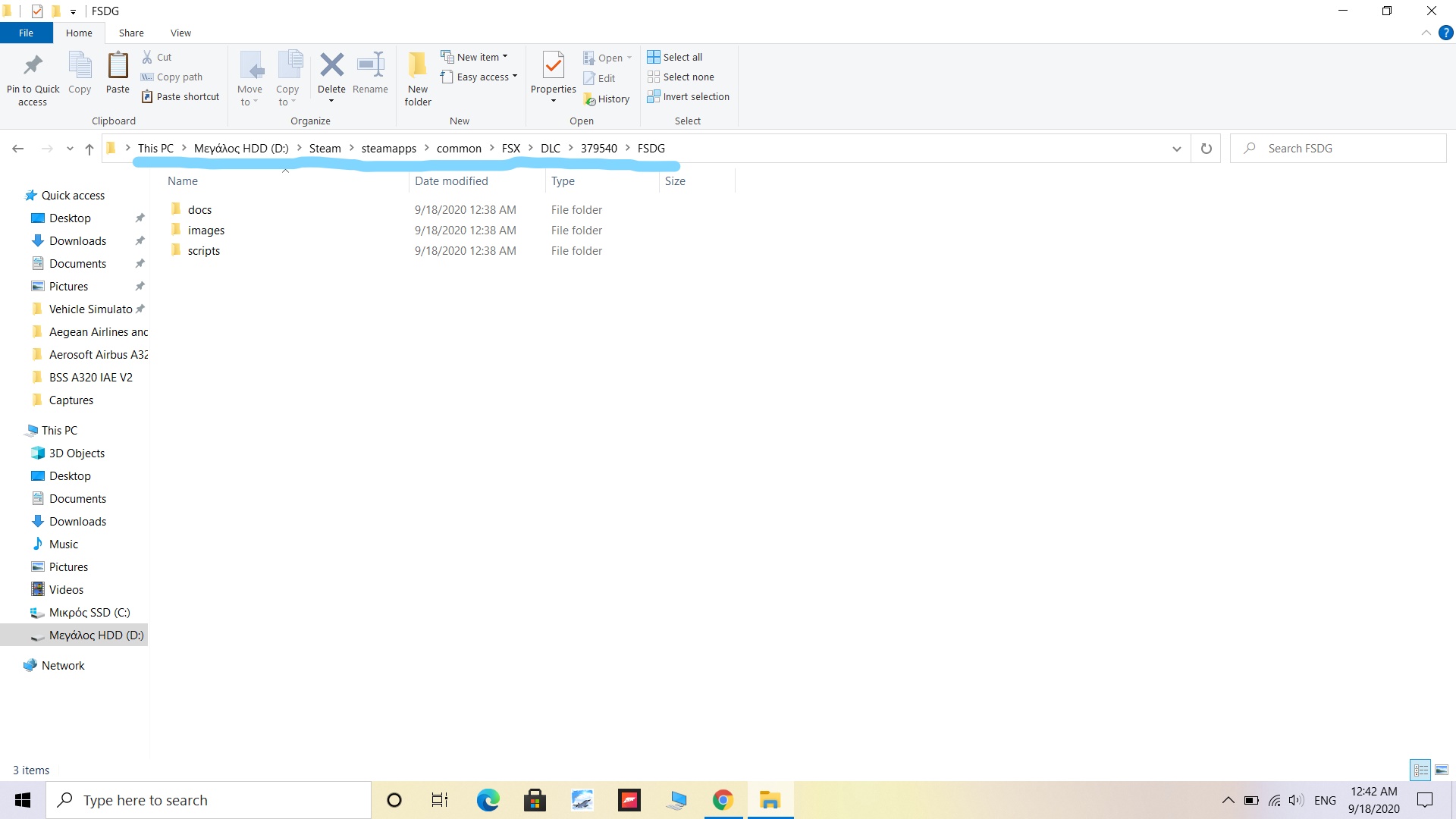Switch to large icons view toggle
Screen dimensions: 1456x819
click(1442, 770)
